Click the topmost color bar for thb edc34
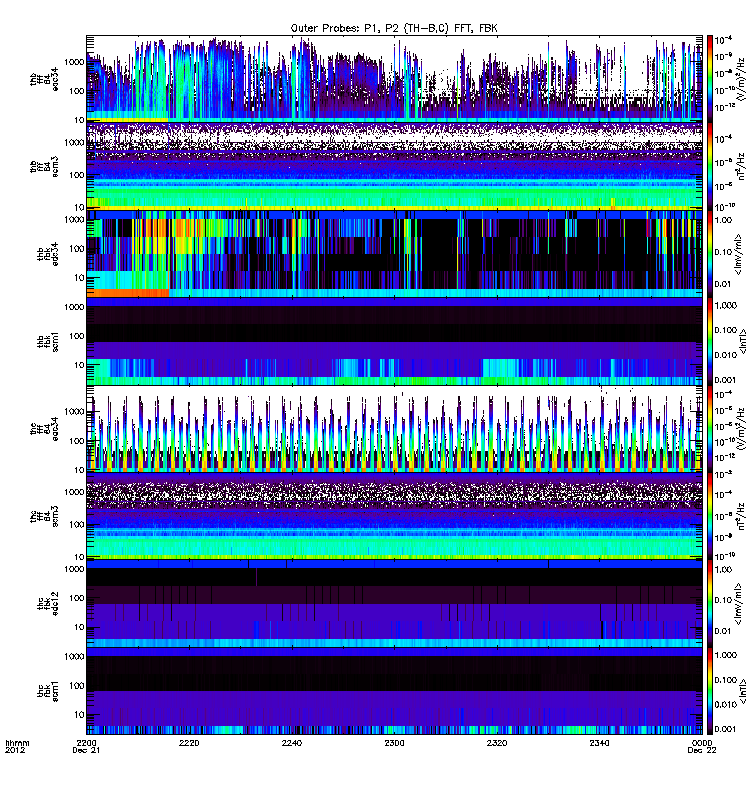The image size is (750, 800). pyautogui.click(x=710, y=75)
